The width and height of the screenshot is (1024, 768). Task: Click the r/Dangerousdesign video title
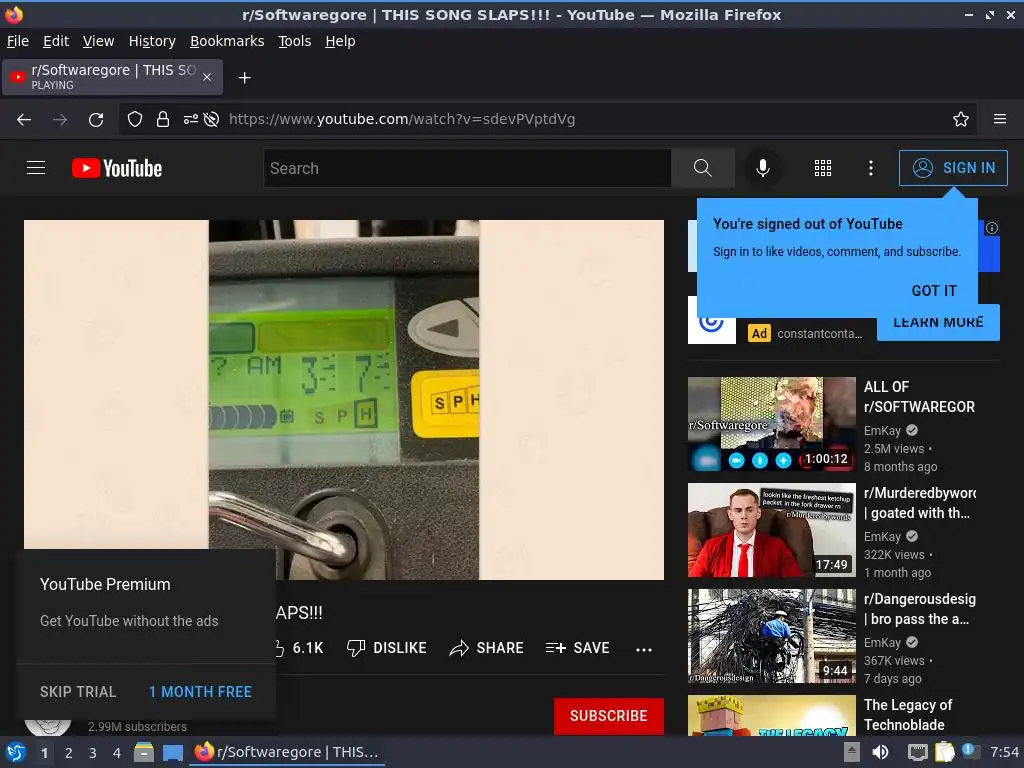click(920, 609)
